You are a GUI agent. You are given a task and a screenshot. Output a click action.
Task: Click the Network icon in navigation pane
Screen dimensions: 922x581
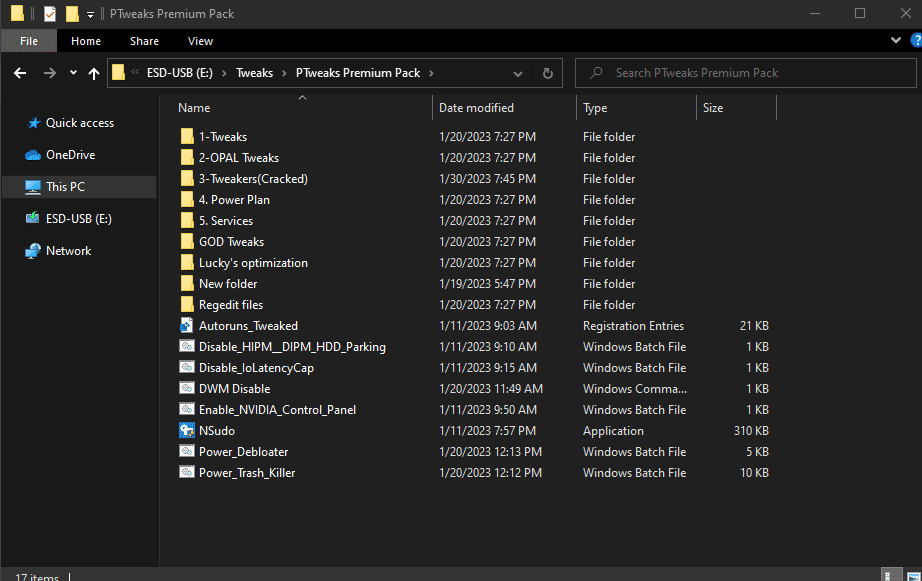(x=33, y=251)
